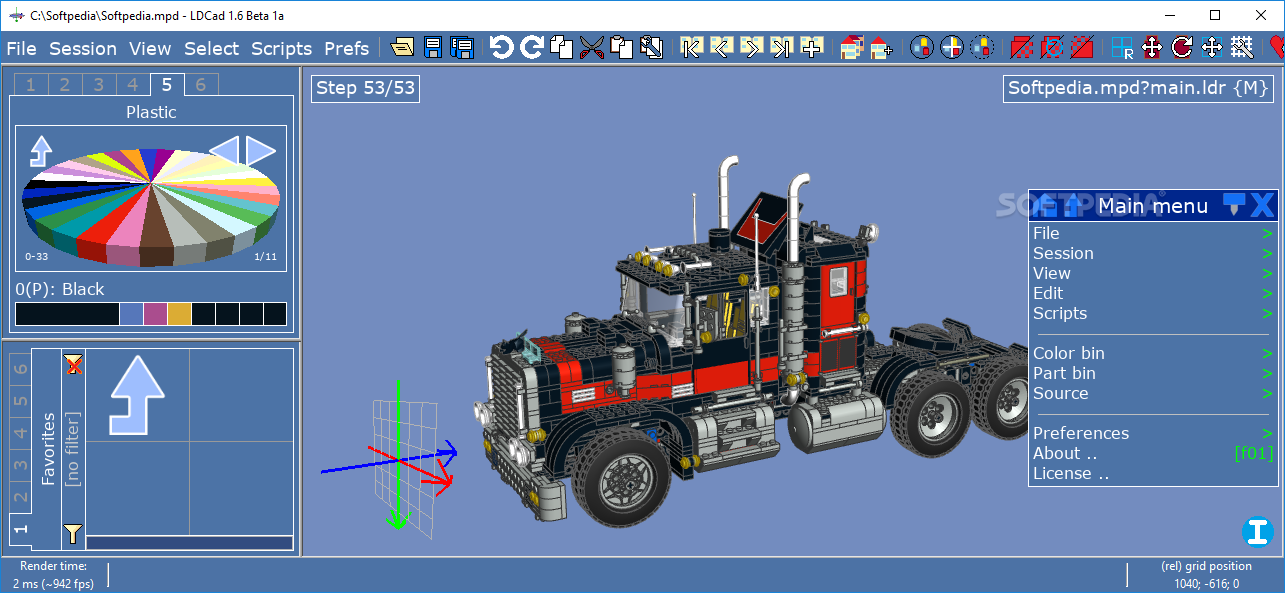Click the multiple-houses submodel icon
1285x593 pixels.
pos(852,47)
